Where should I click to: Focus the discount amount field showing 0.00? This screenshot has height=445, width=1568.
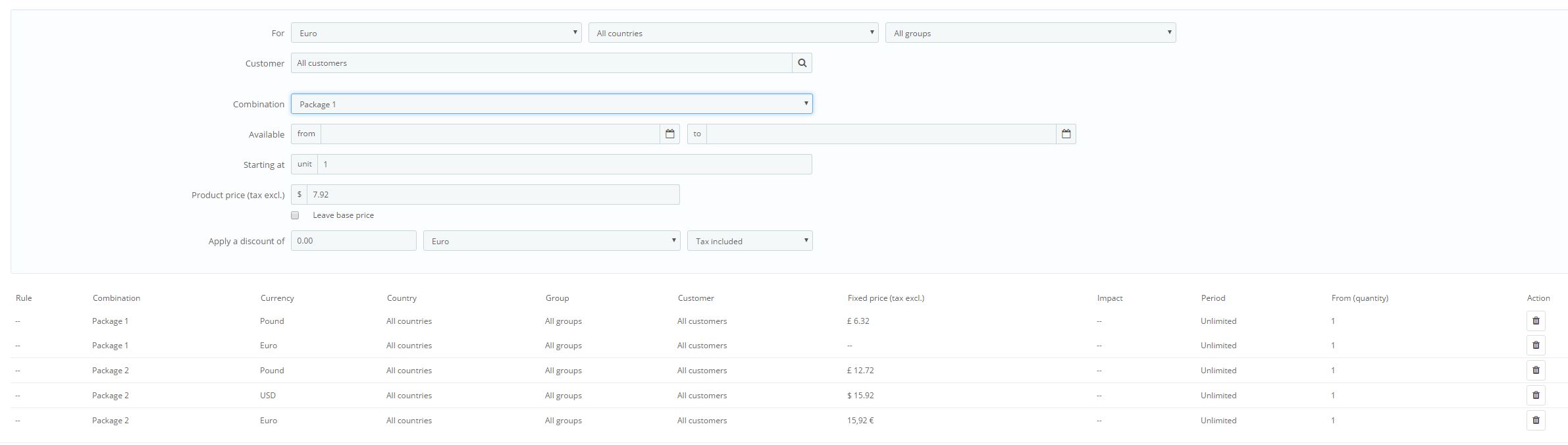(x=353, y=241)
